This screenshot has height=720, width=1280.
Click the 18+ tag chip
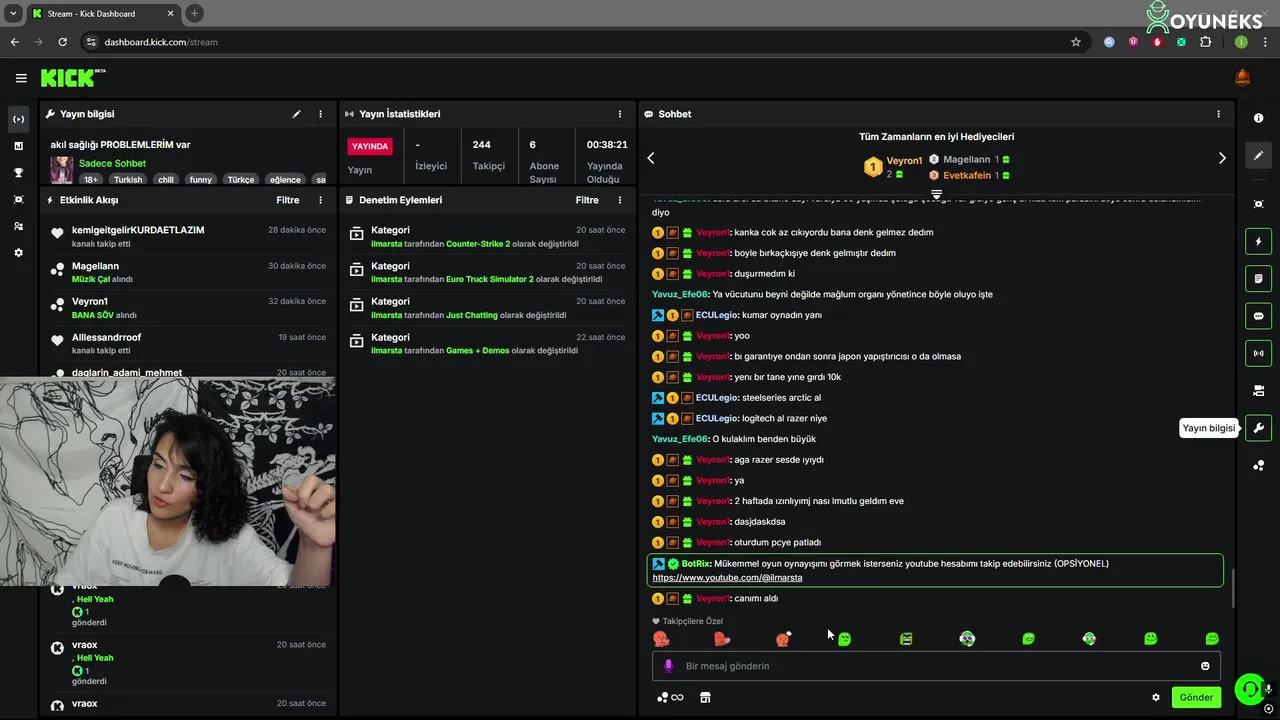click(91, 180)
